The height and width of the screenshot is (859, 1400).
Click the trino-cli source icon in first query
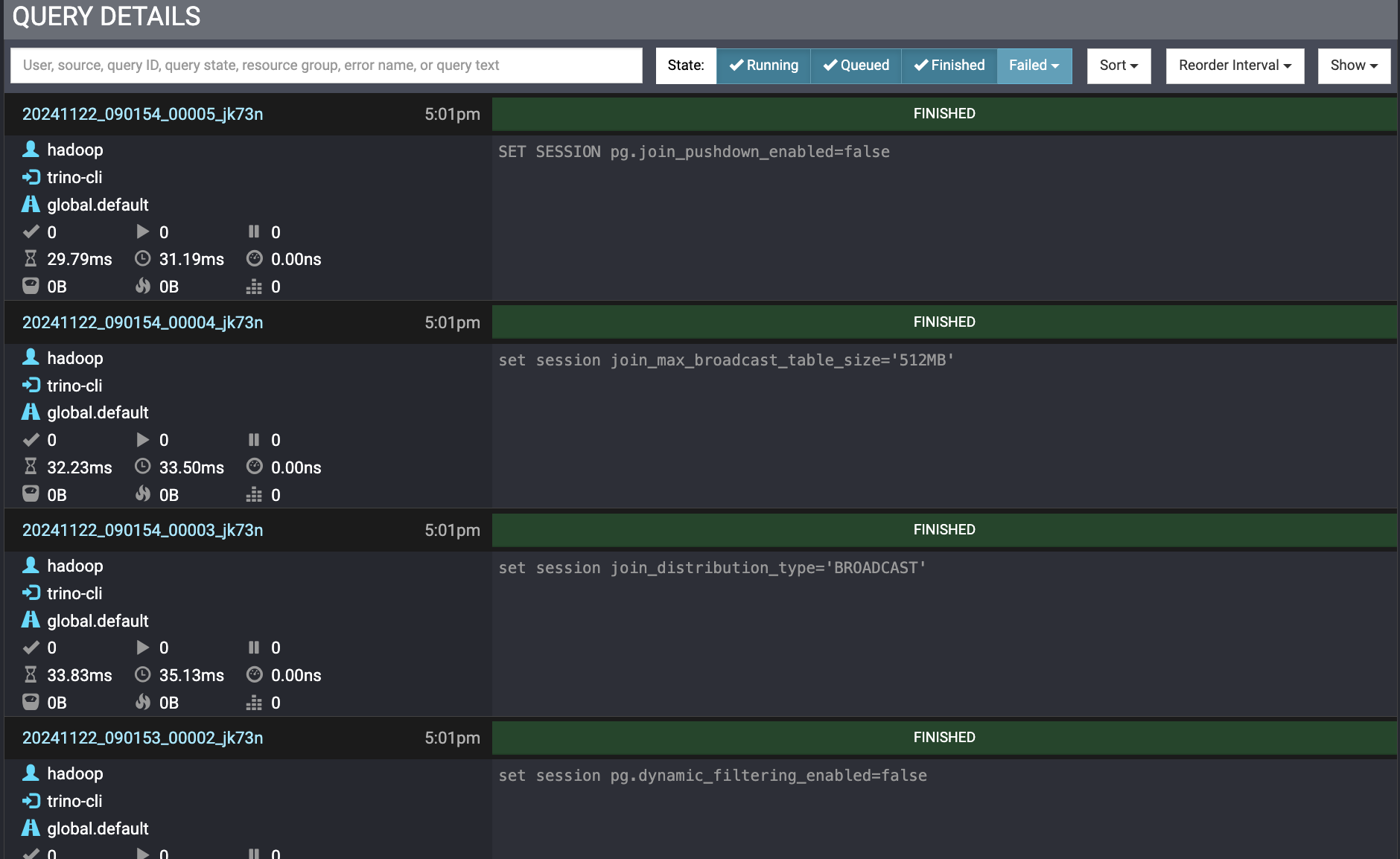click(31, 177)
